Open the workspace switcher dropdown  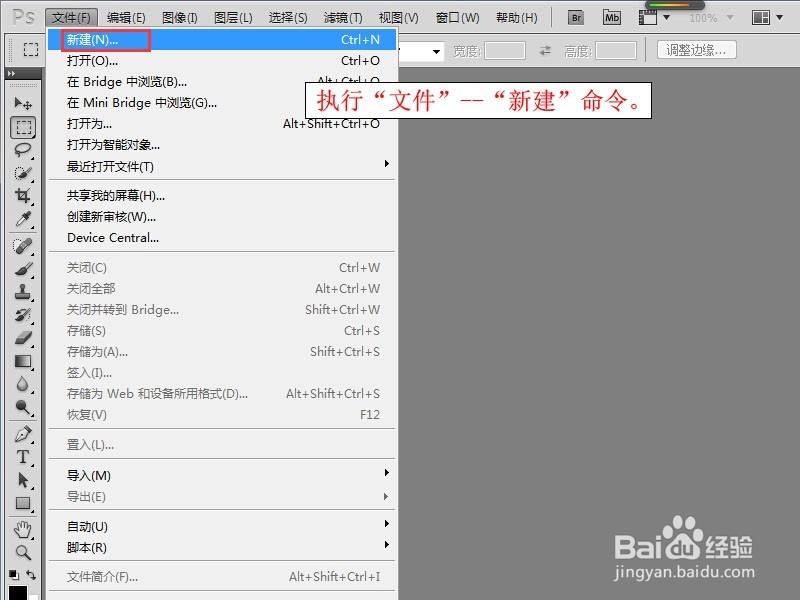(x=766, y=16)
